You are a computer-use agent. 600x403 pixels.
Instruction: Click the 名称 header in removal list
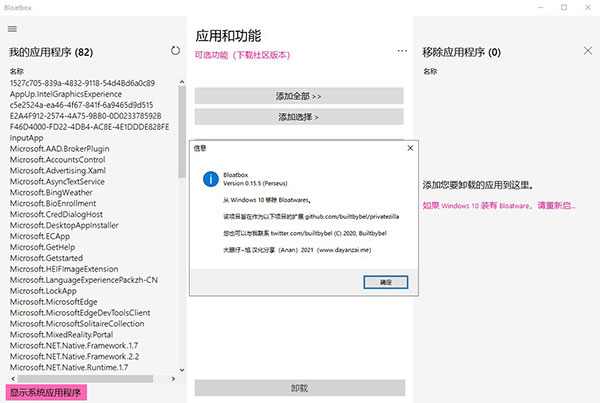pos(430,71)
